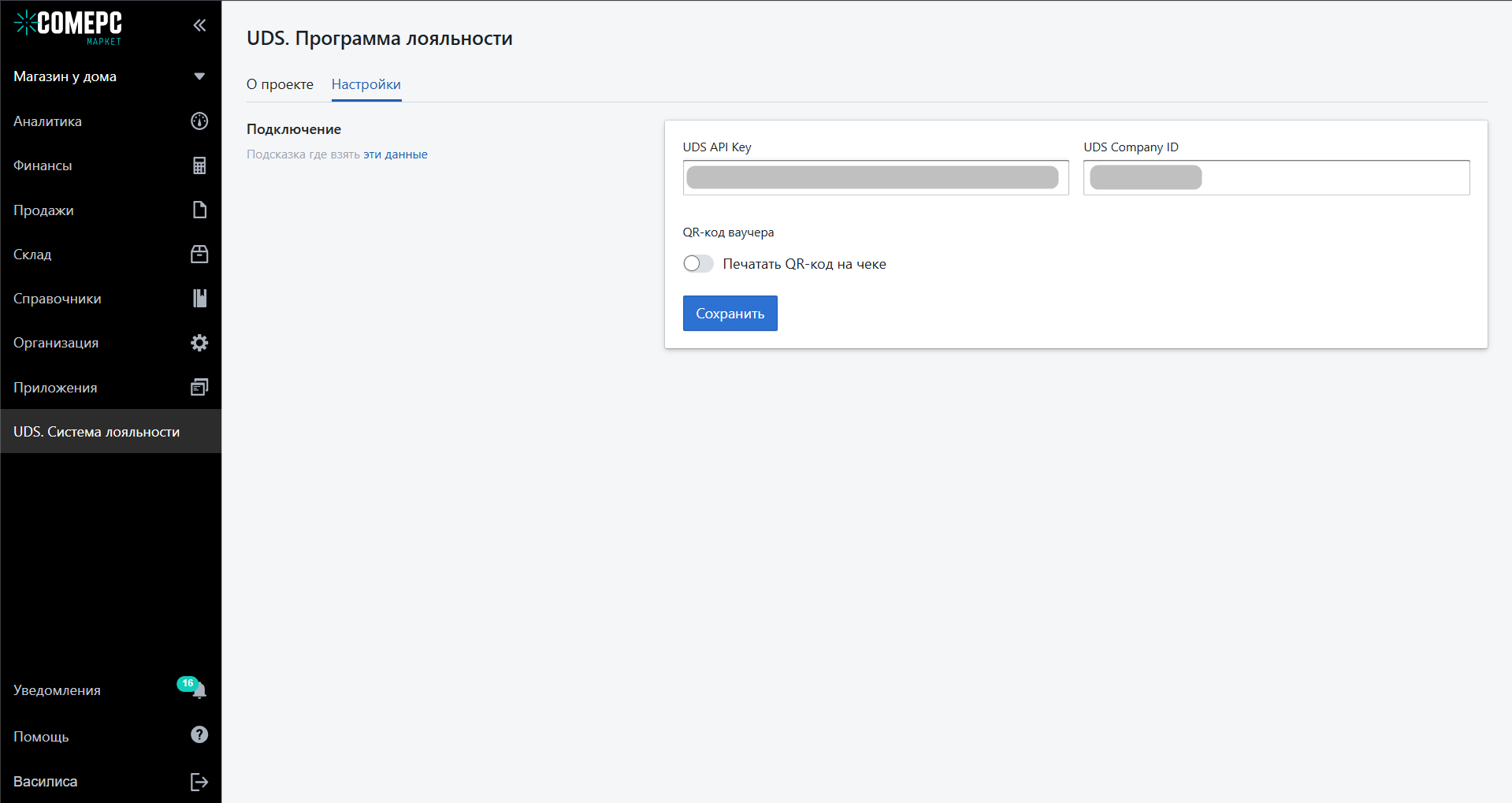Click the Сохранить button
The width and height of the screenshot is (1512, 803).
[730, 314]
